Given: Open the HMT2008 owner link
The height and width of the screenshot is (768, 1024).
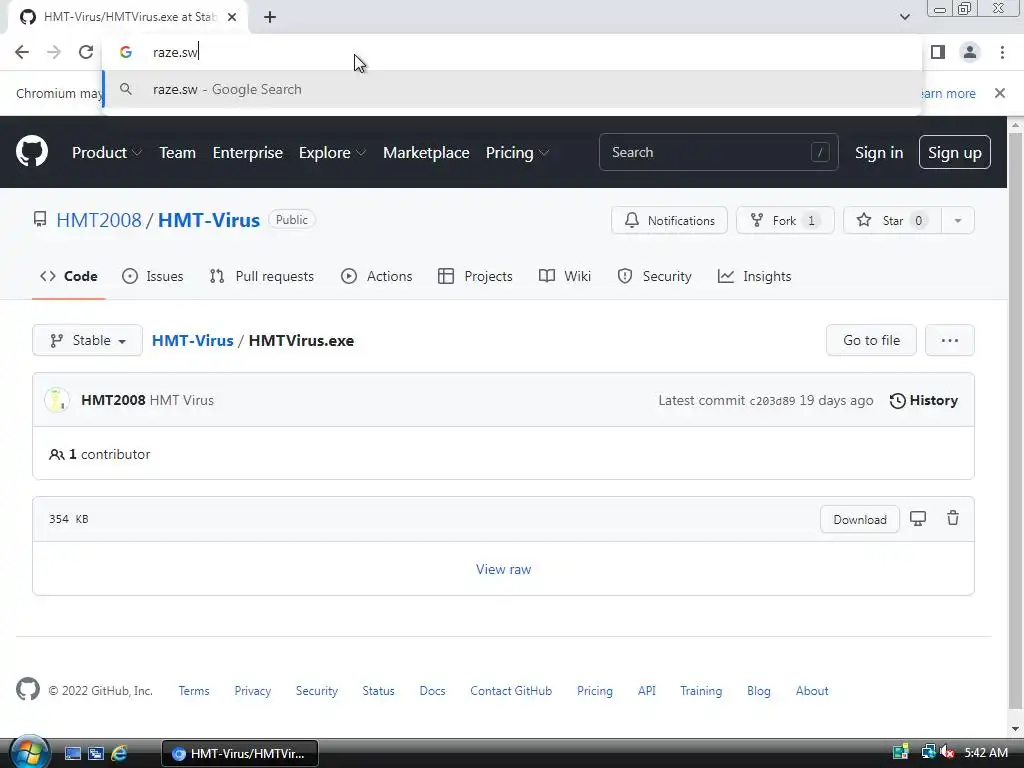Looking at the screenshot, I should pos(99,220).
